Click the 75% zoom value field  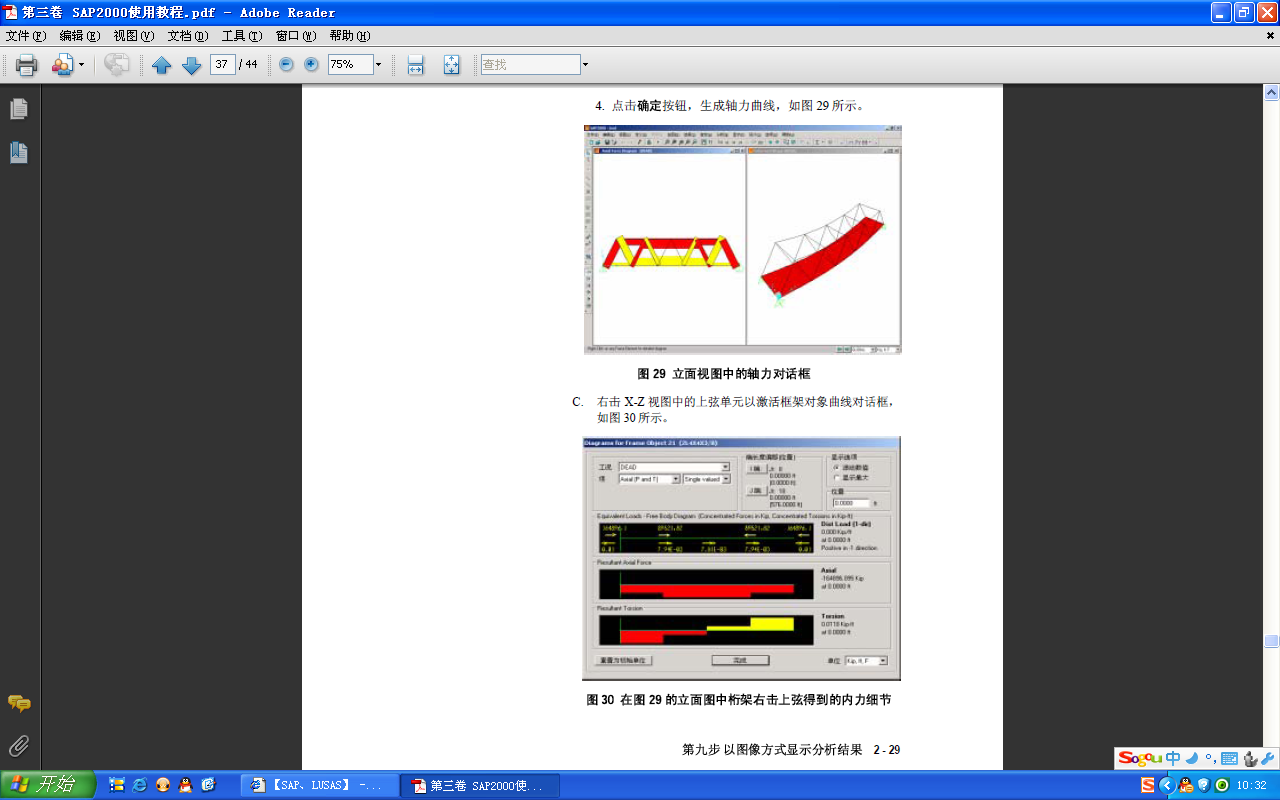[x=350, y=64]
